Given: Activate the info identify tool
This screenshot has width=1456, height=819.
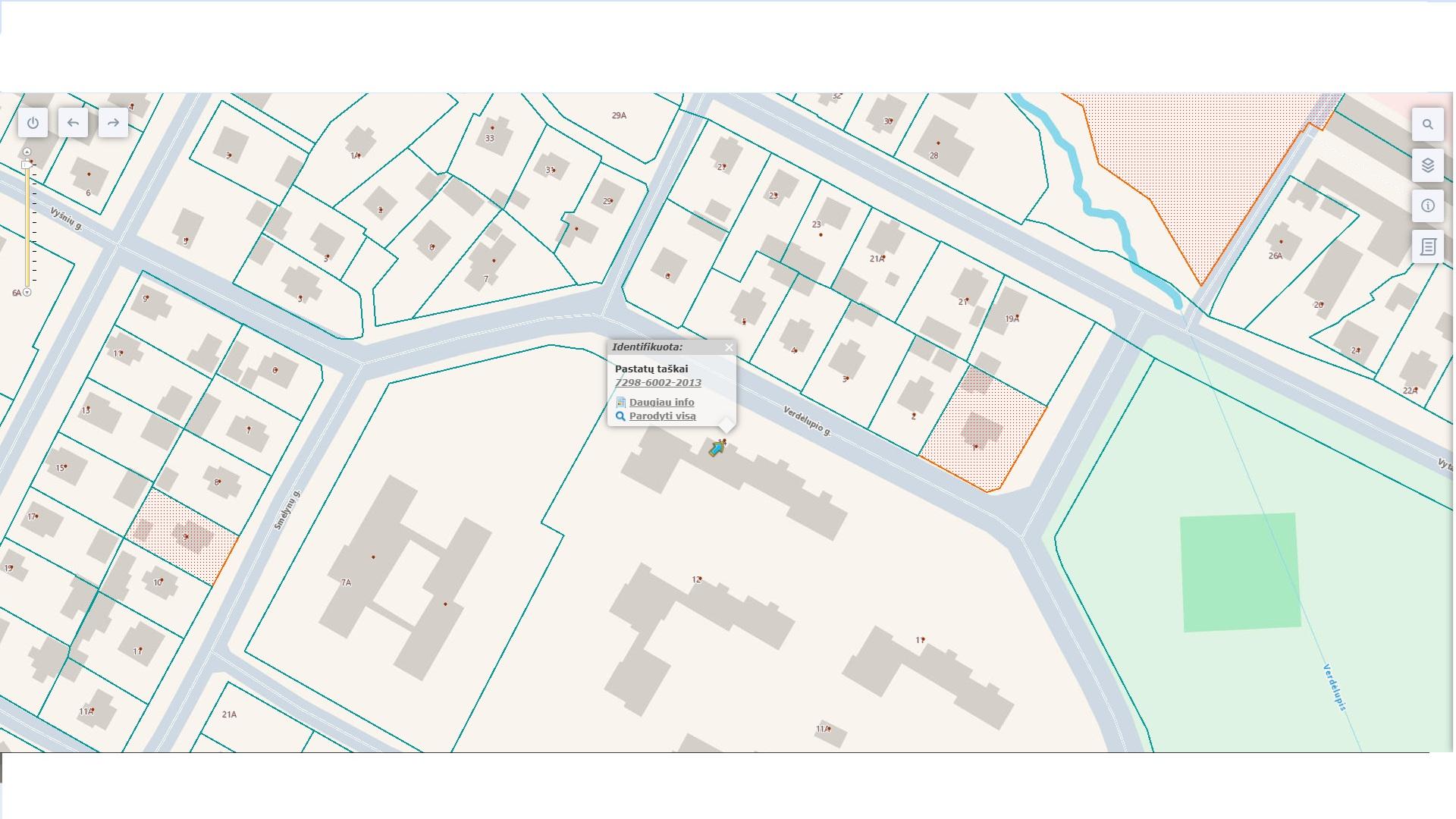Looking at the screenshot, I should [x=1428, y=206].
